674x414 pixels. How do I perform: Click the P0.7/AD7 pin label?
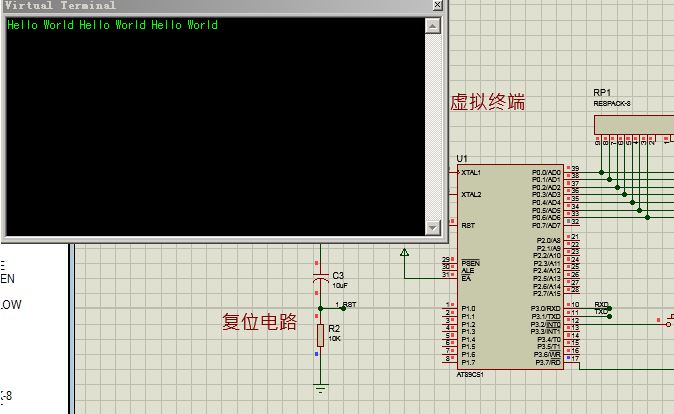click(x=546, y=225)
